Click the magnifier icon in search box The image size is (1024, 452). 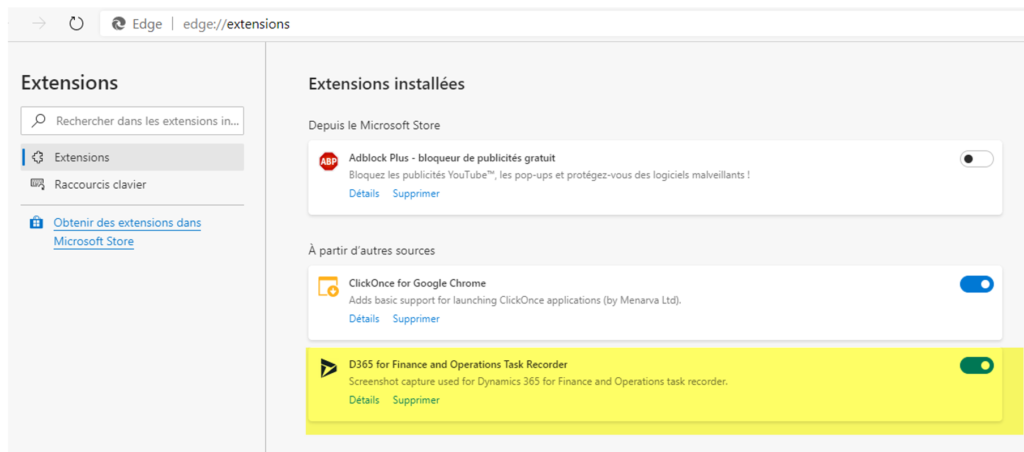(x=39, y=121)
